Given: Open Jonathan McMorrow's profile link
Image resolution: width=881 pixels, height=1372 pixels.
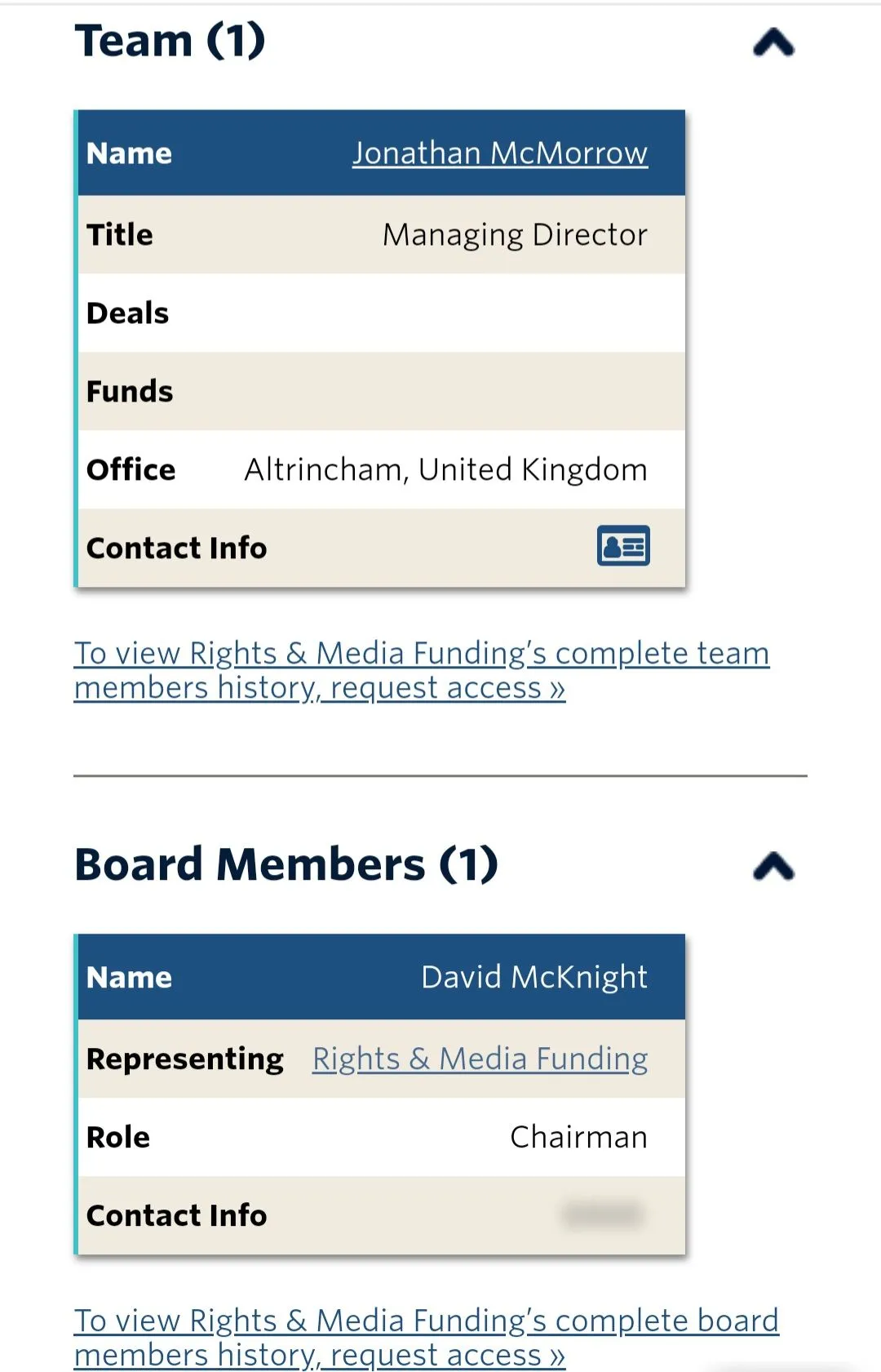Looking at the screenshot, I should click(500, 153).
